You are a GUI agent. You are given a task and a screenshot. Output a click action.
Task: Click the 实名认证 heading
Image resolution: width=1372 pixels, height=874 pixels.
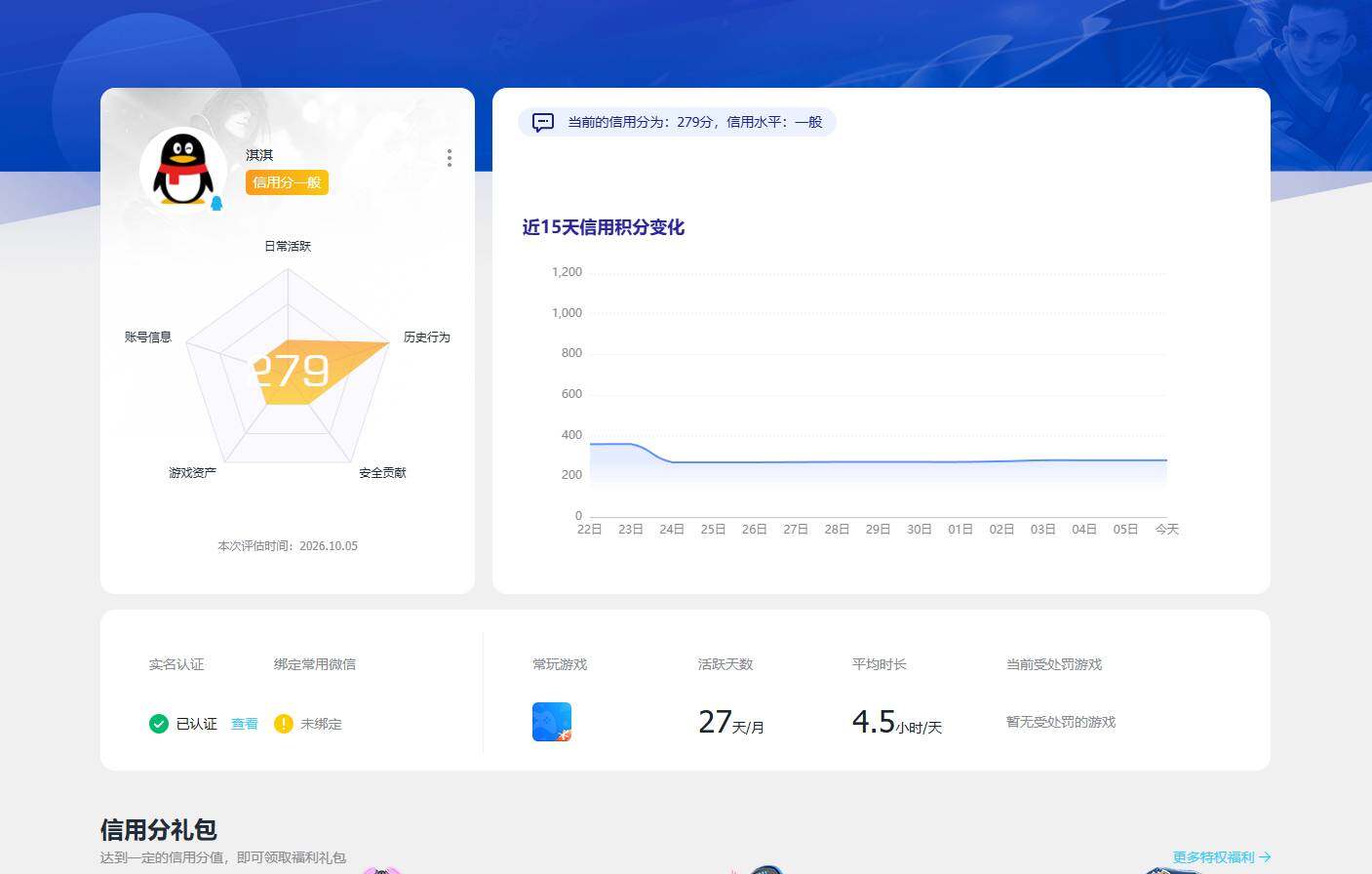coord(176,664)
